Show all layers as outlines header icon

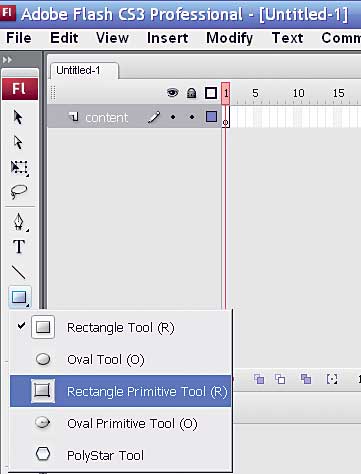click(211, 93)
